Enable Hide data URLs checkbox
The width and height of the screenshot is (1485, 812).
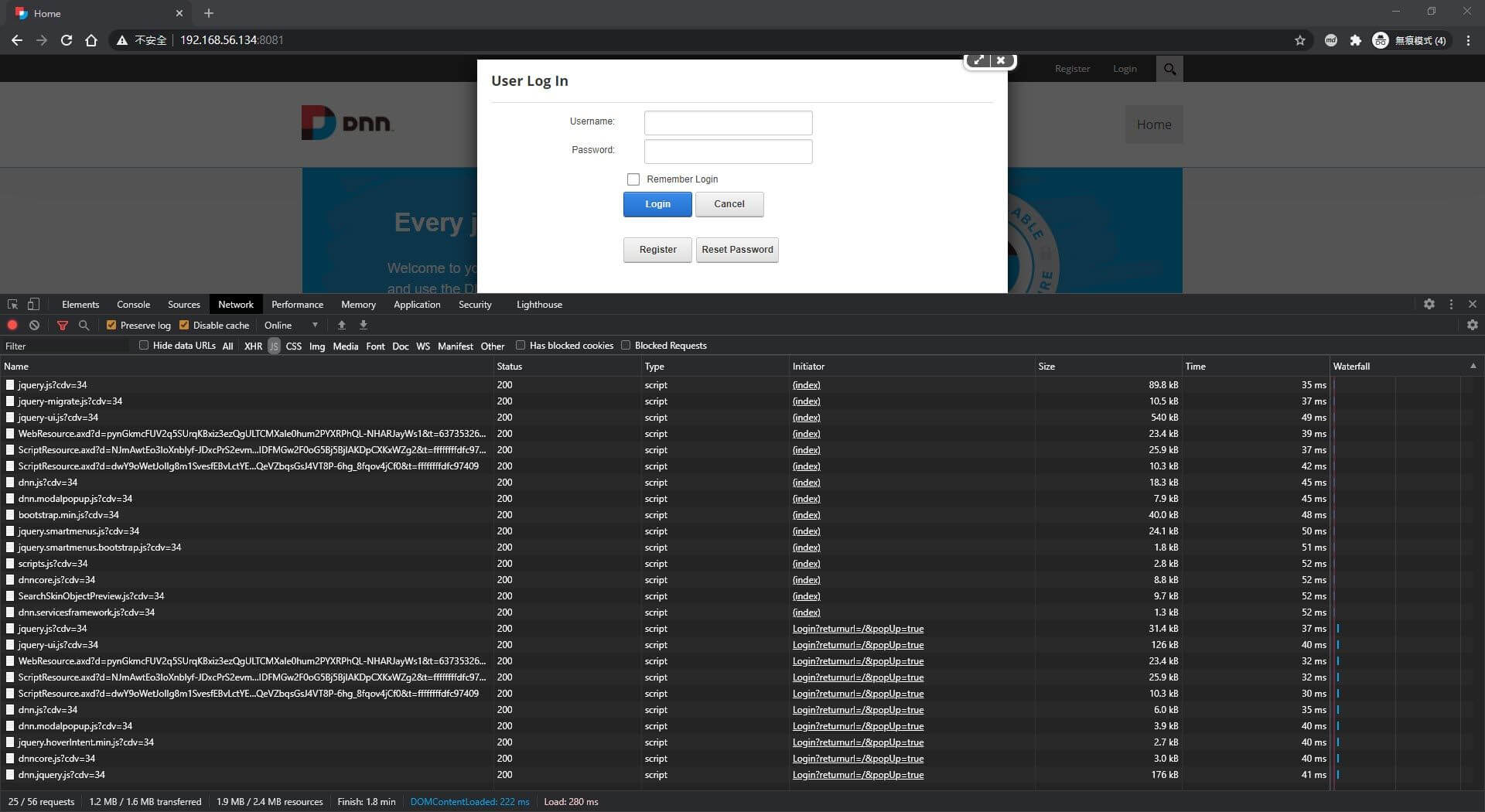[144, 346]
